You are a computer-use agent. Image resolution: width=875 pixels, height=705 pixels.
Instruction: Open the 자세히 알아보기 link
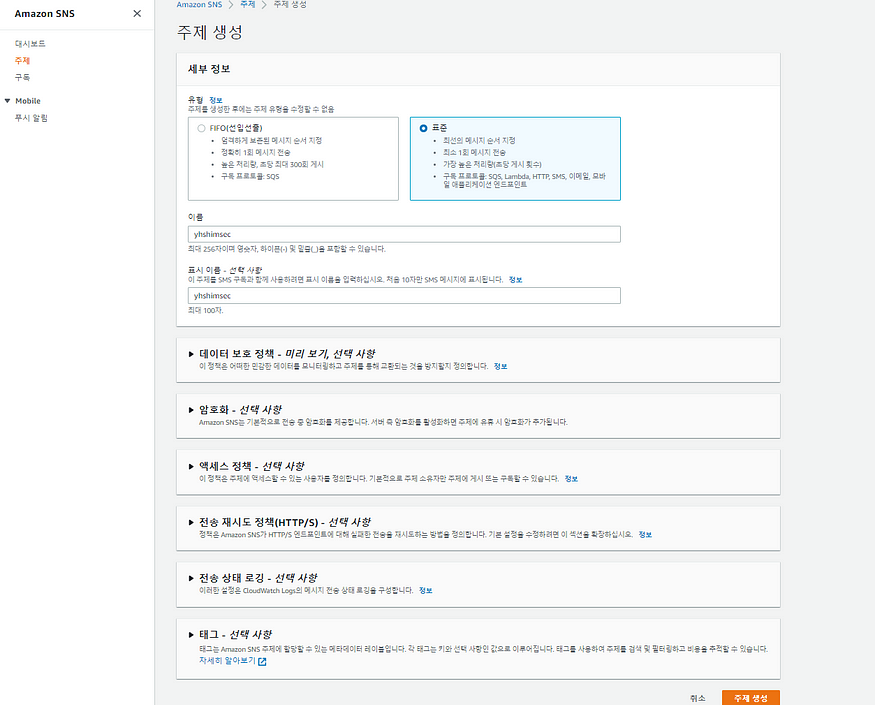(x=227, y=660)
